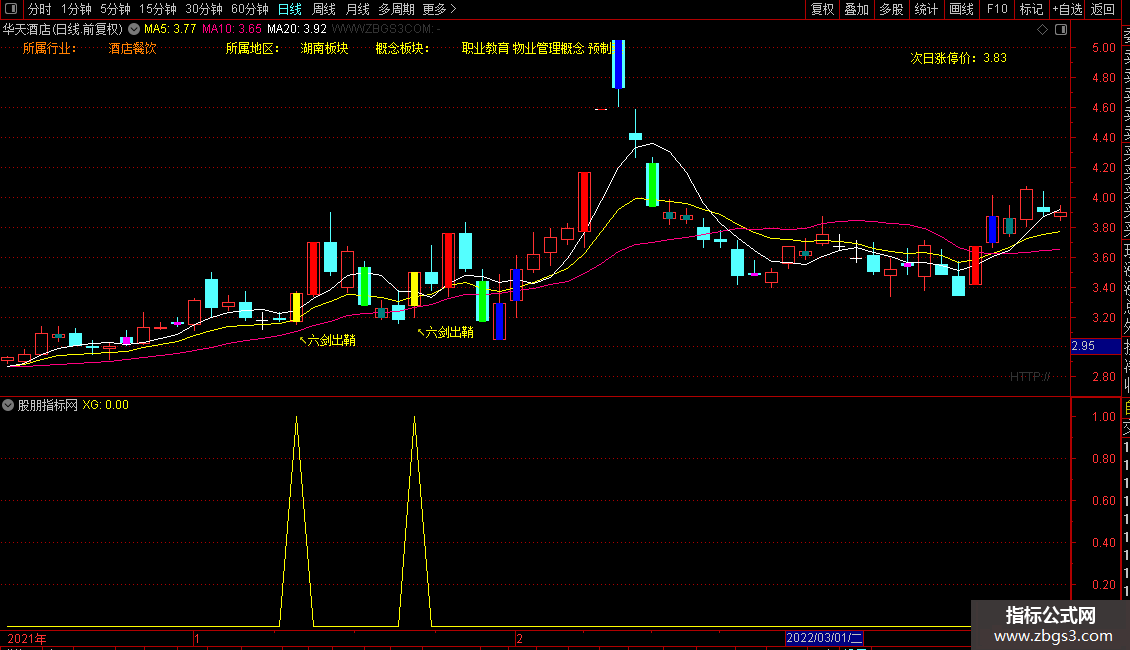Click the 职业教育 concept text

pos(485,48)
